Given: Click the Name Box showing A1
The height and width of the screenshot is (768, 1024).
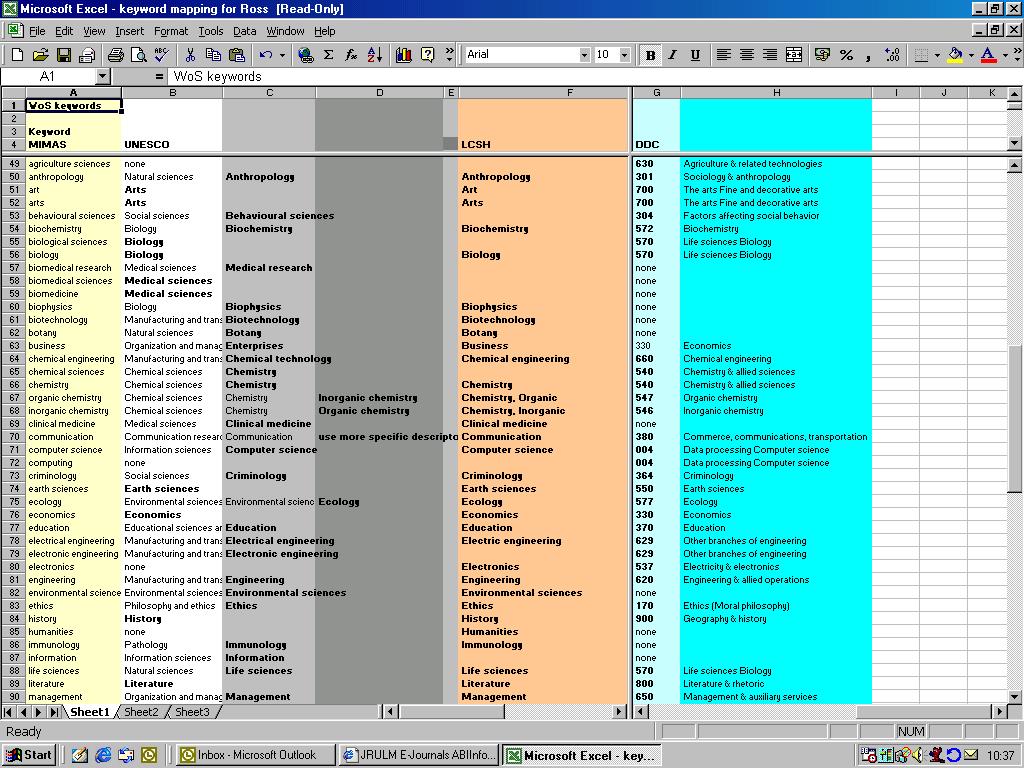Looking at the screenshot, I should 48,76.
